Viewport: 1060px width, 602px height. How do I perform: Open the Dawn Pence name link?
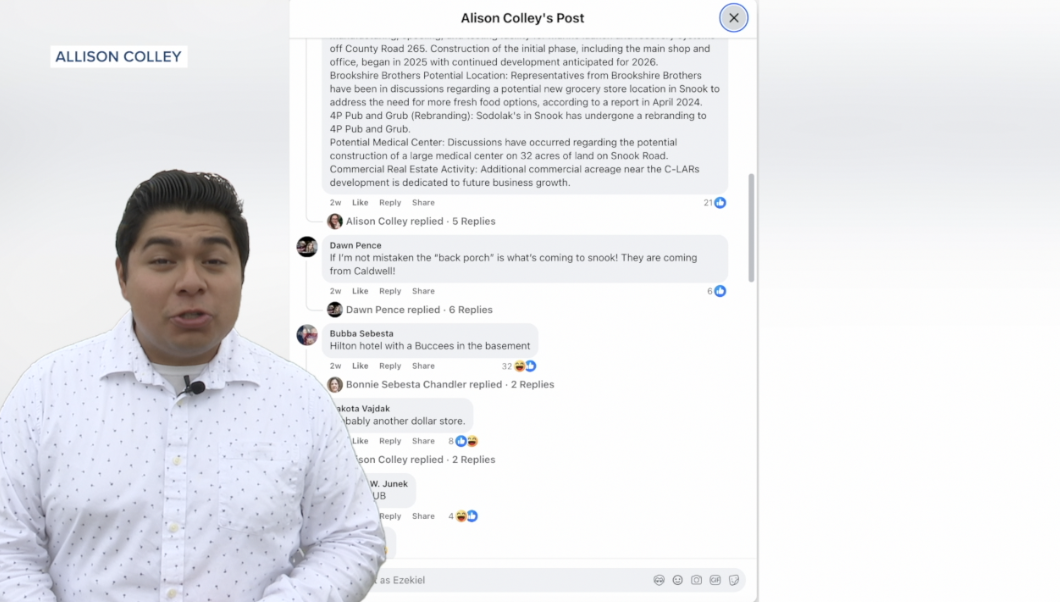point(355,245)
